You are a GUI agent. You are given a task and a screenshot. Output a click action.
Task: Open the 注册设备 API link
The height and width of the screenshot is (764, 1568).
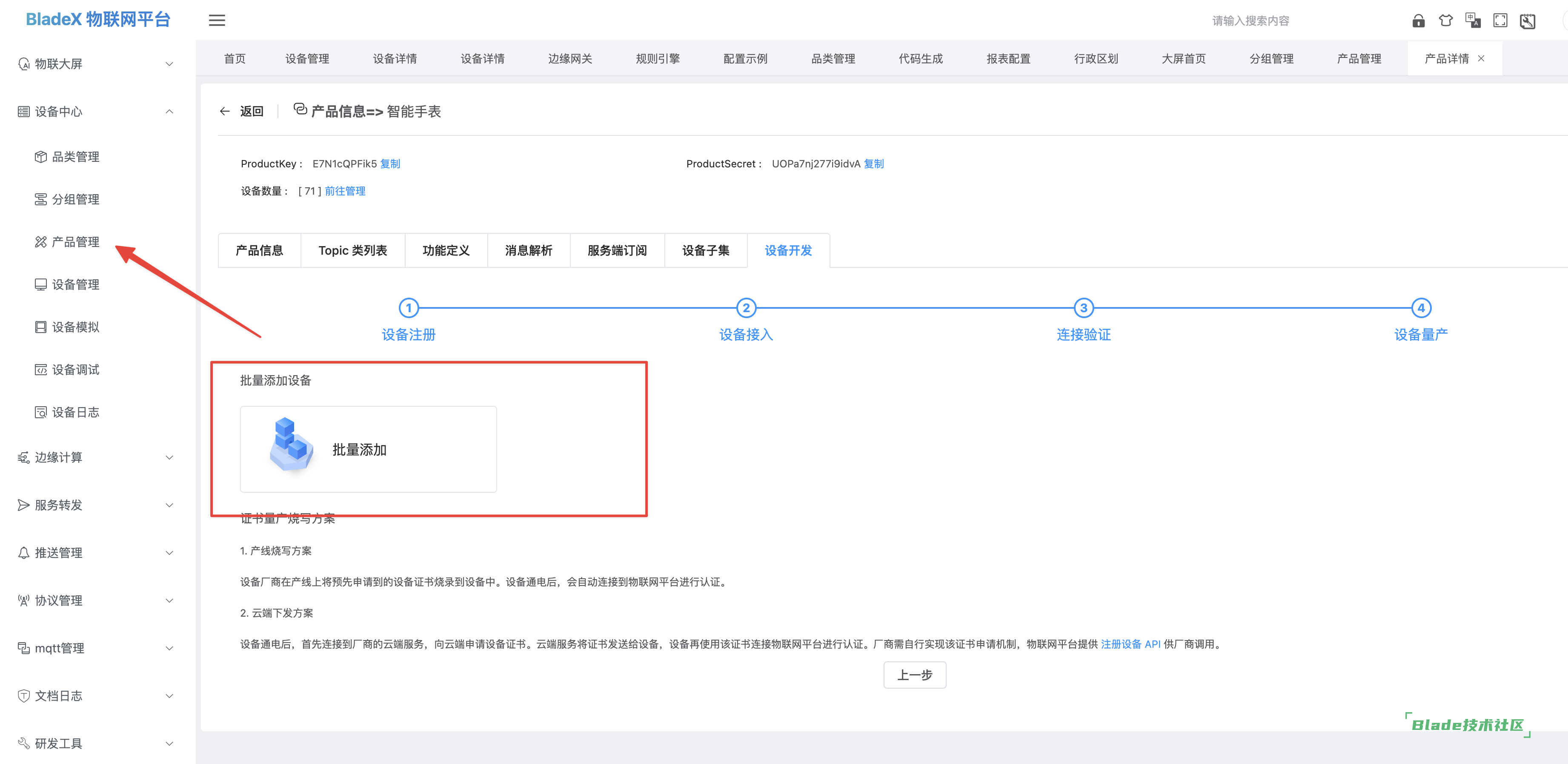(1130, 644)
